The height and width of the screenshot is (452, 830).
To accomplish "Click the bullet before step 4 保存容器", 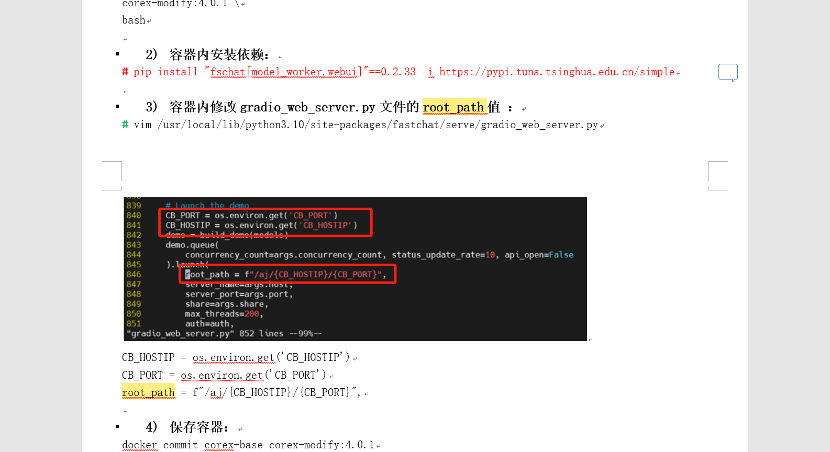I will click(x=118, y=427).
